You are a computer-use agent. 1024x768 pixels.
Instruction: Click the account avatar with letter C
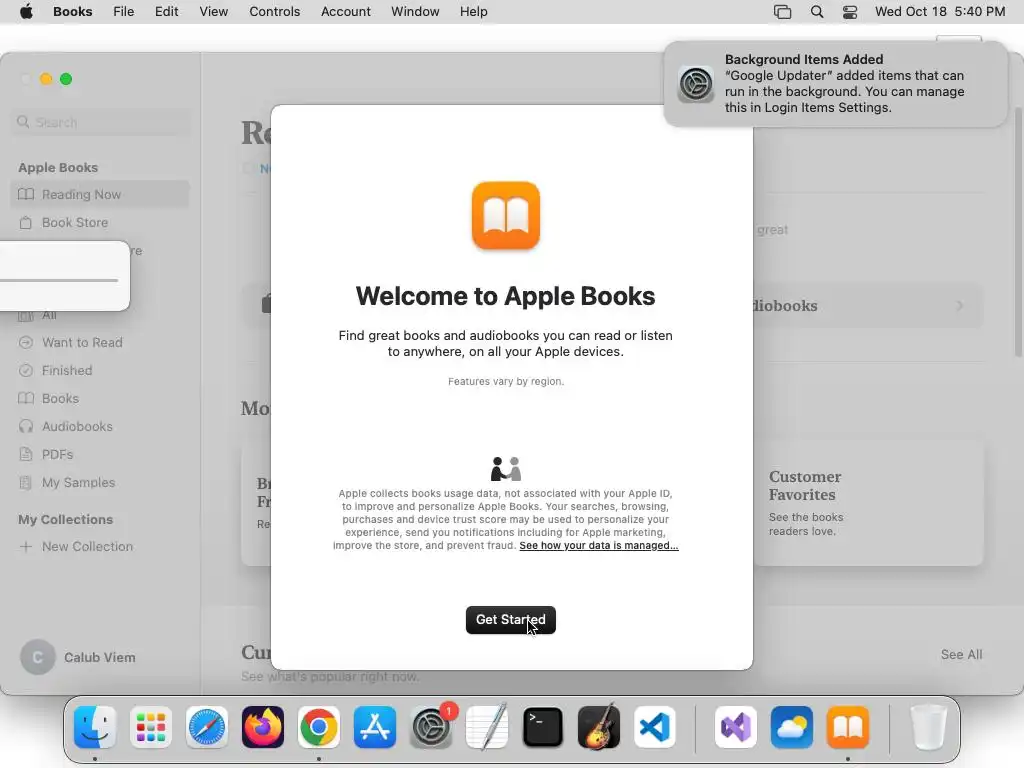point(37,658)
